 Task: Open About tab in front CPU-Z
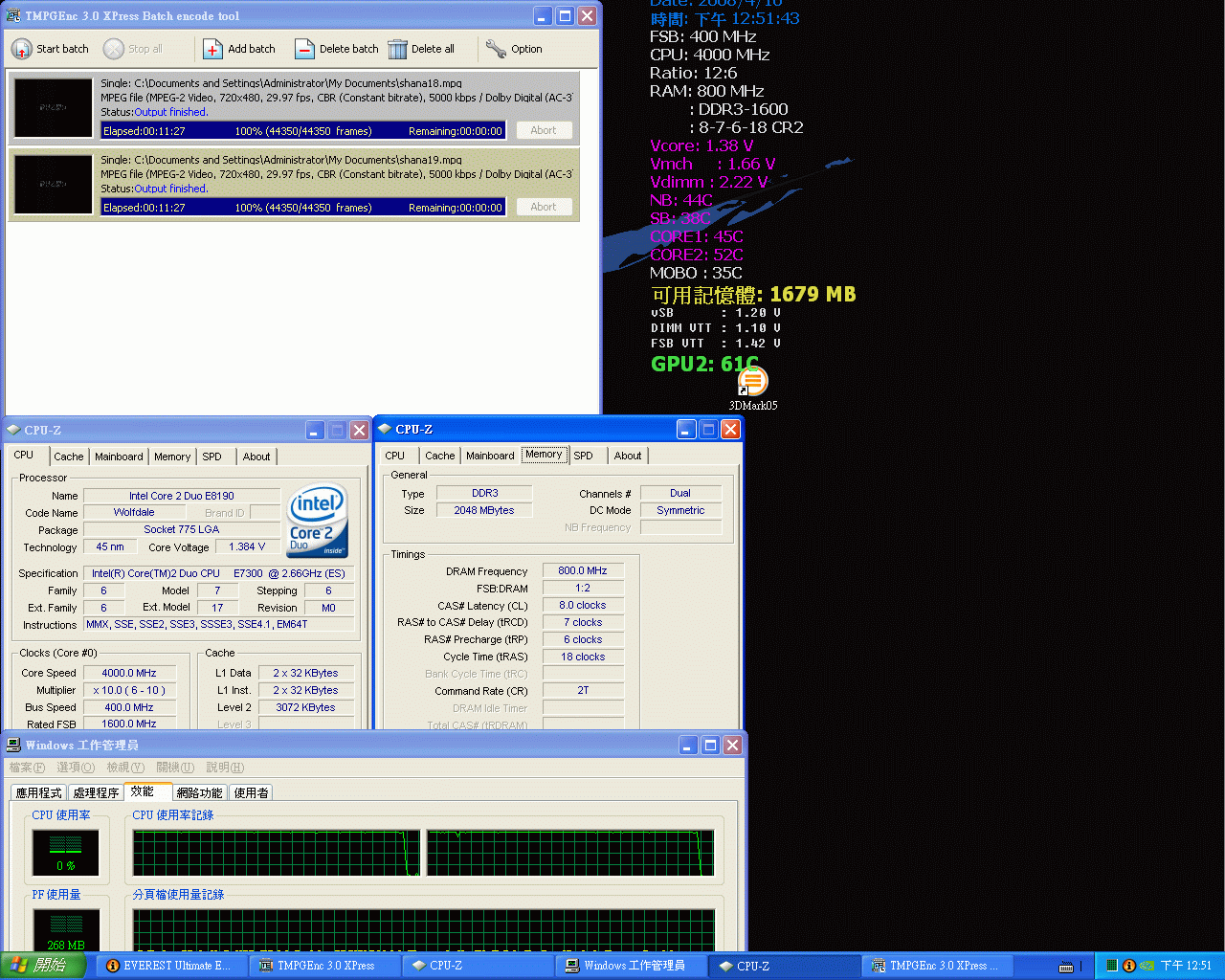(x=628, y=456)
